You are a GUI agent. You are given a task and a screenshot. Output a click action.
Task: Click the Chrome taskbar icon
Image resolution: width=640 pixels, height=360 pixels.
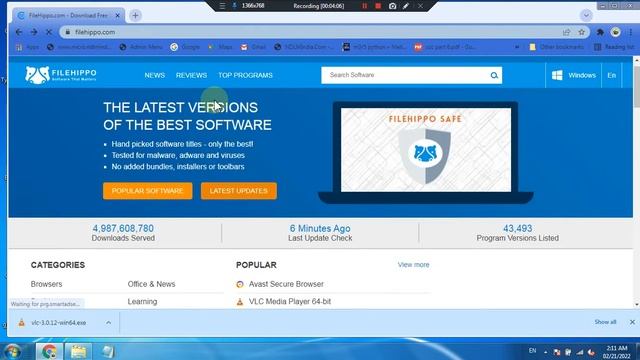click(49, 351)
